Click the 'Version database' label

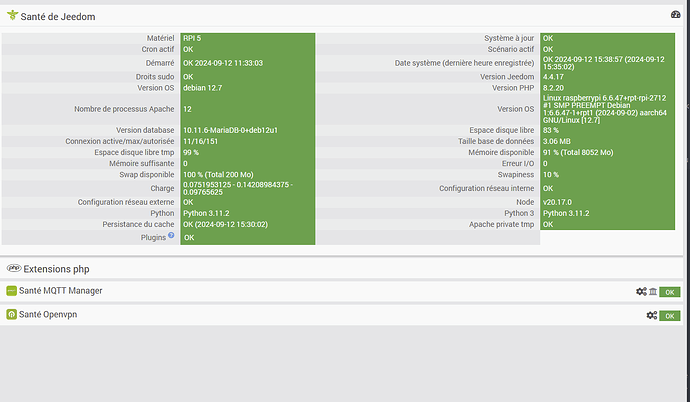(x=145, y=130)
